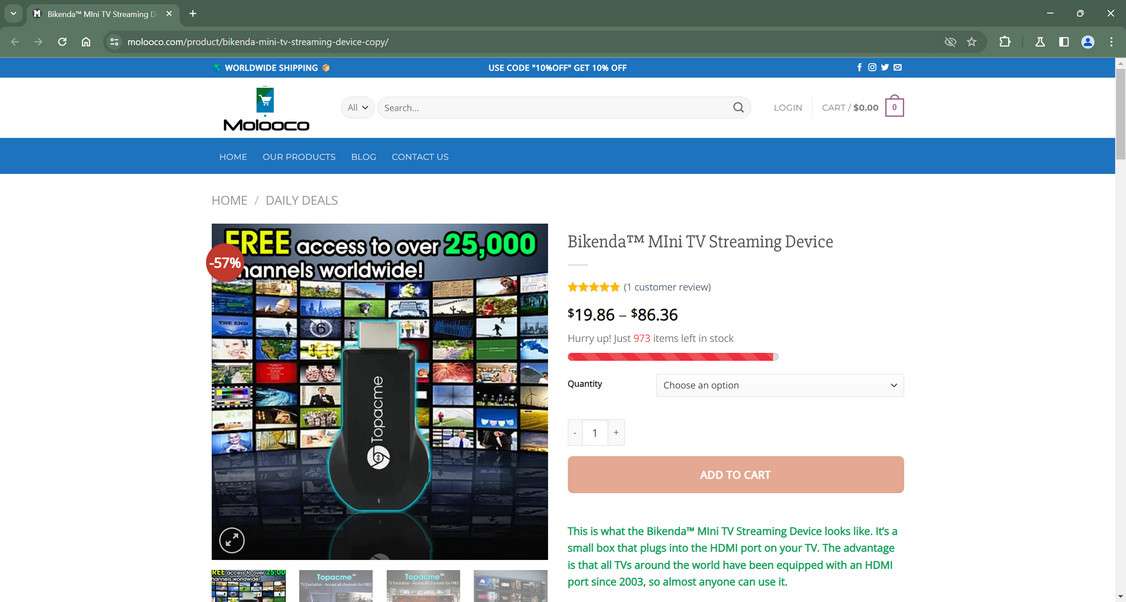Open Chrome three-dot menu
Screen dimensions: 1126x602
point(1111,42)
